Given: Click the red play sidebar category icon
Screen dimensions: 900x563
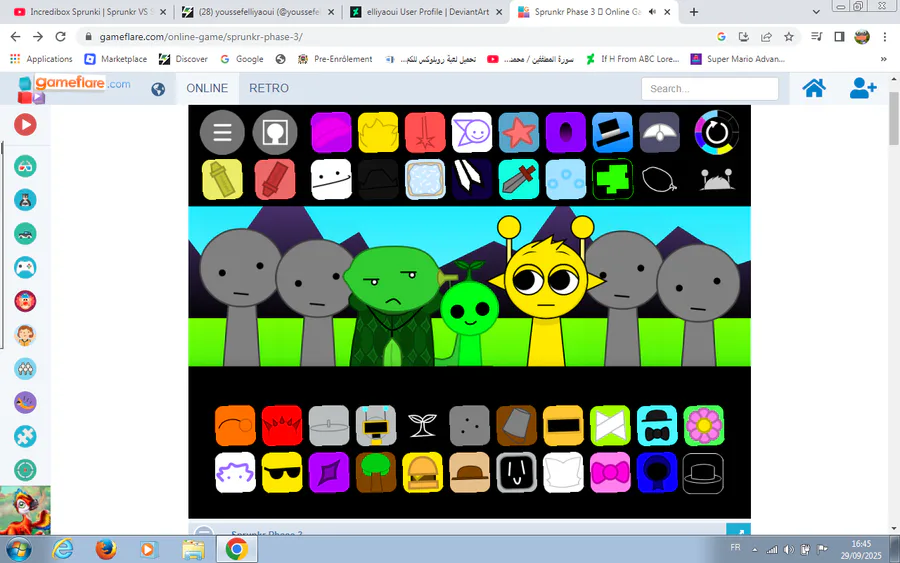Looking at the screenshot, I should tap(25, 125).
